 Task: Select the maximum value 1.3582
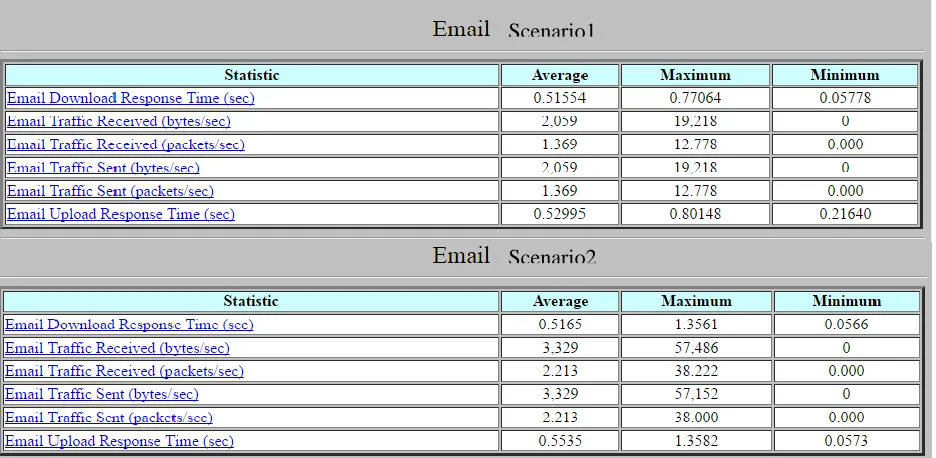pyautogui.click(x=696, y=441)
